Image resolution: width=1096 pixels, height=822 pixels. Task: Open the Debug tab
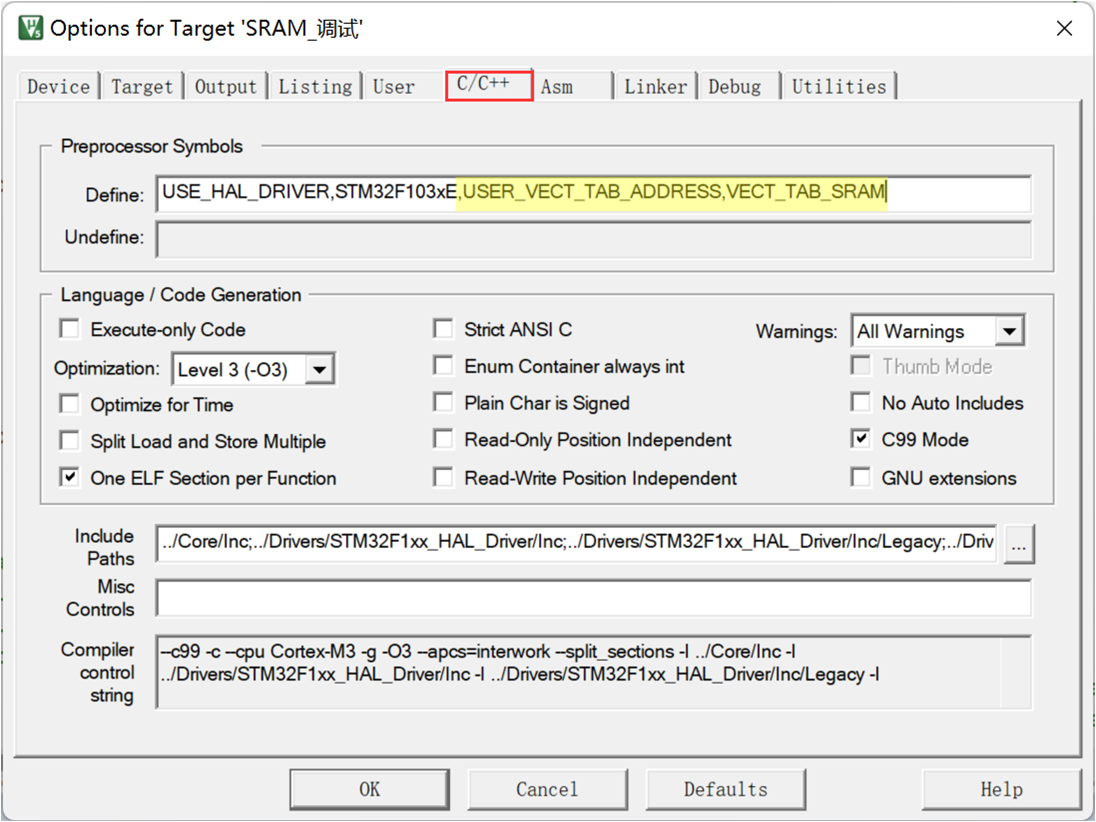point(735,87)
